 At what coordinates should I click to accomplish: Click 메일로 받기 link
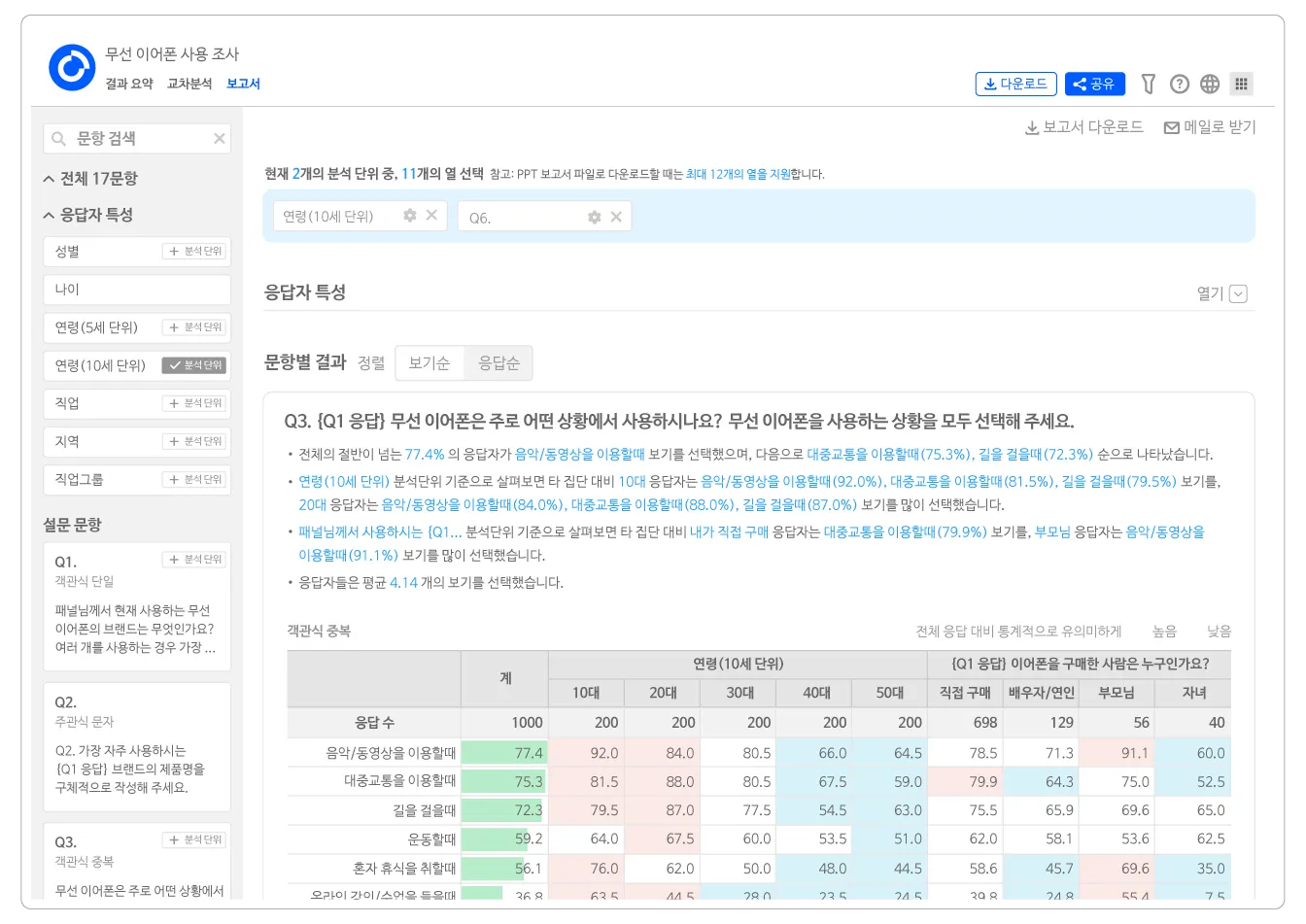[1210, 127]
